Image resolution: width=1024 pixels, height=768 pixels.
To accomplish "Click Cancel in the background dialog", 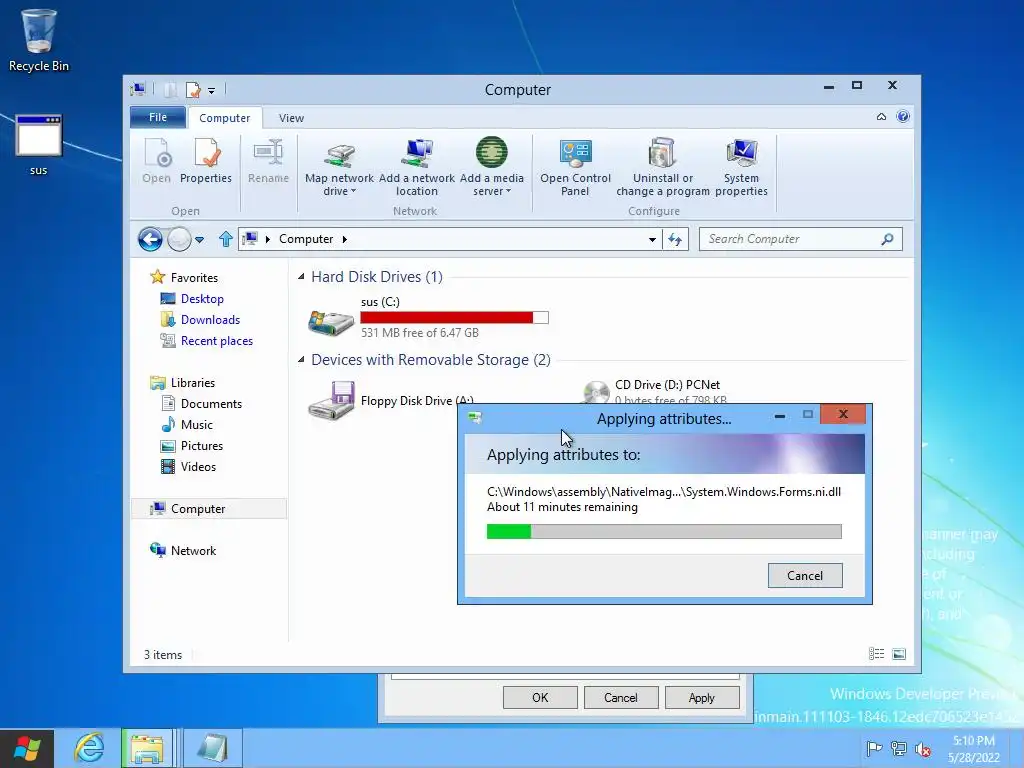I will click(620, 697).
